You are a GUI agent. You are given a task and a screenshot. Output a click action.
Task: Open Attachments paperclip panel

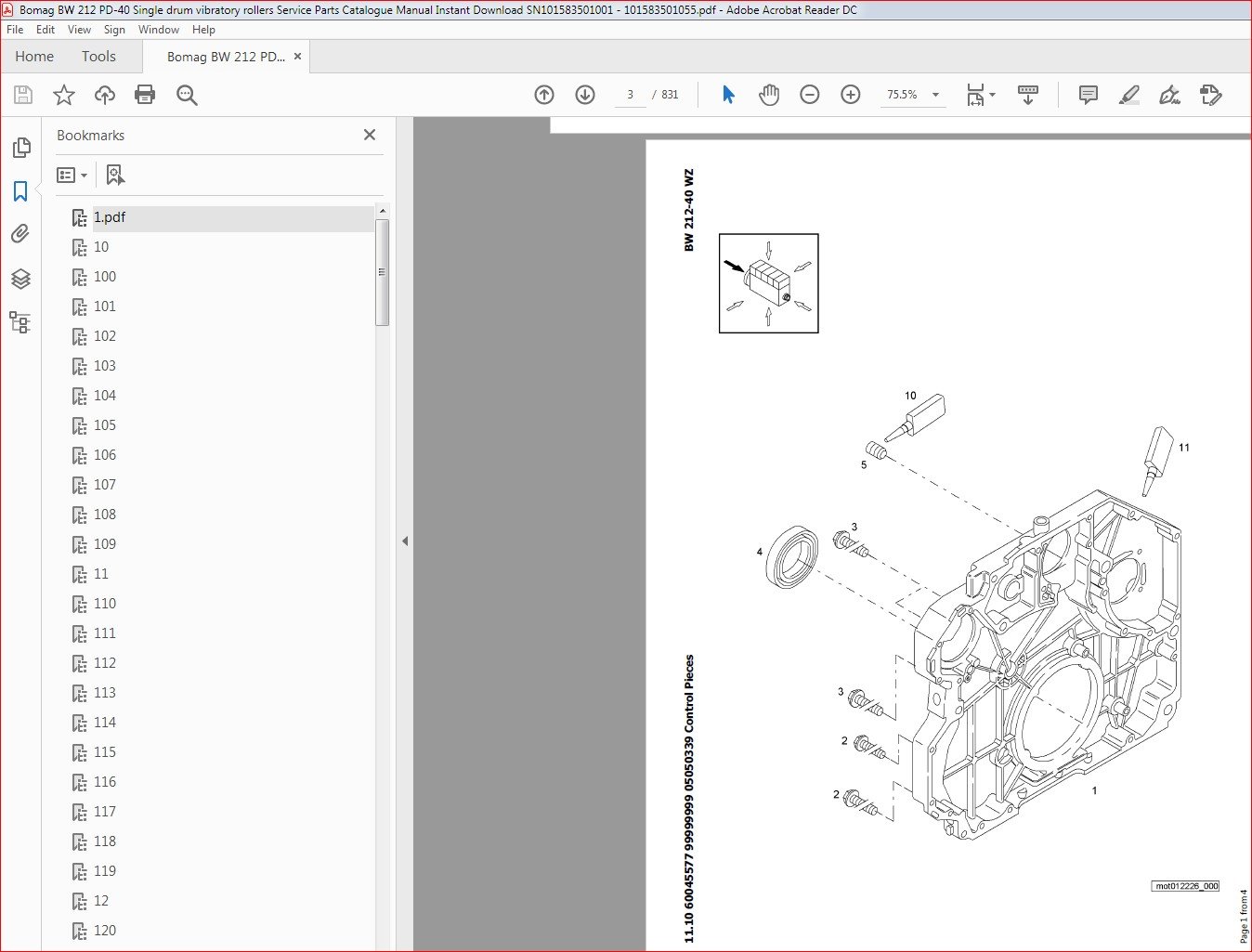coord(20,234)
